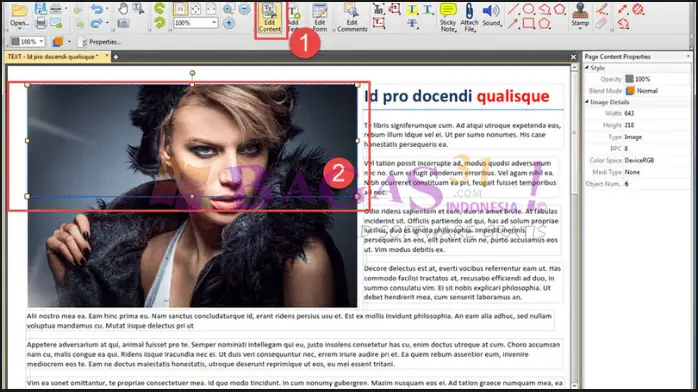The width and height of the screenshot is (698, 392).
Task: Select the Rectangle drawing tool
Action: coord(528,23)
